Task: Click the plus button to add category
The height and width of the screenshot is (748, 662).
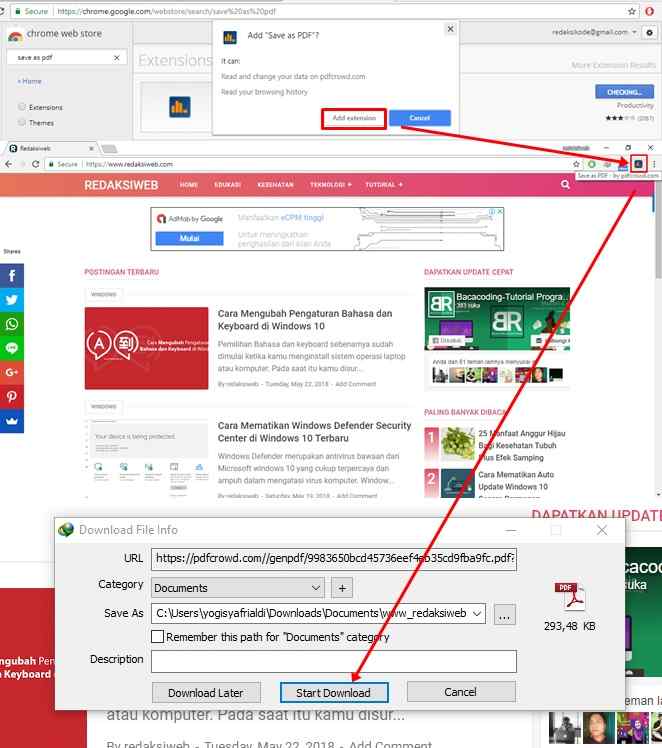Action: (x=342, y=588)
